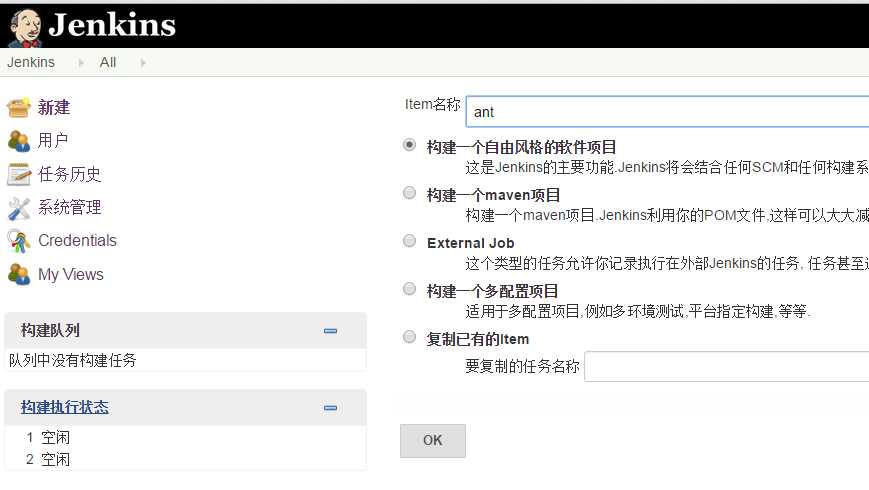The height and width of the screenshot is (490, 869).
Task: Click the 复制已有的Item label
Action: click(x=478, y=339)
